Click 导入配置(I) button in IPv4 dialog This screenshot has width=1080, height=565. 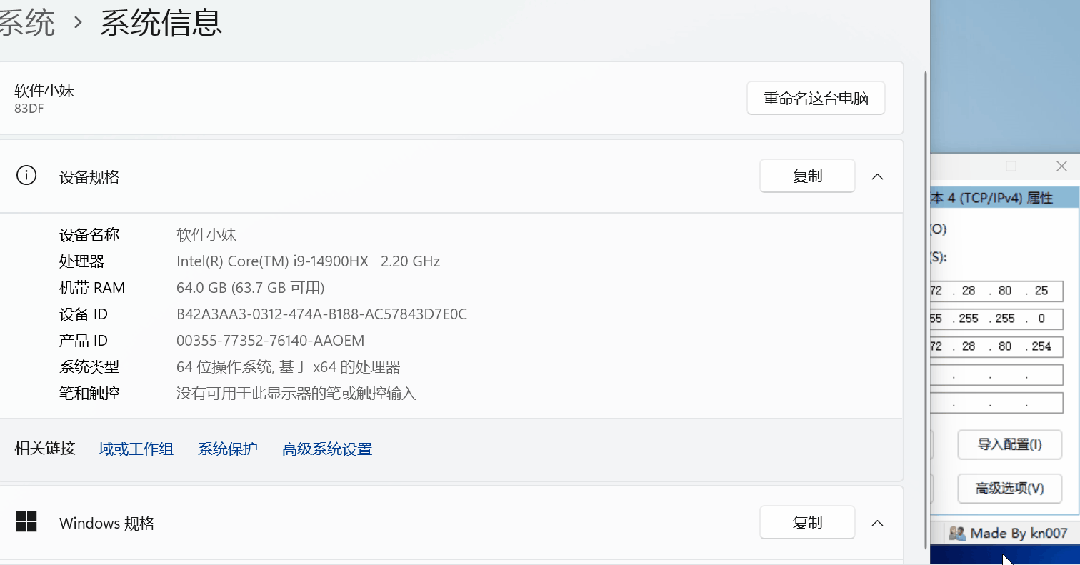tap(1009, 444)
